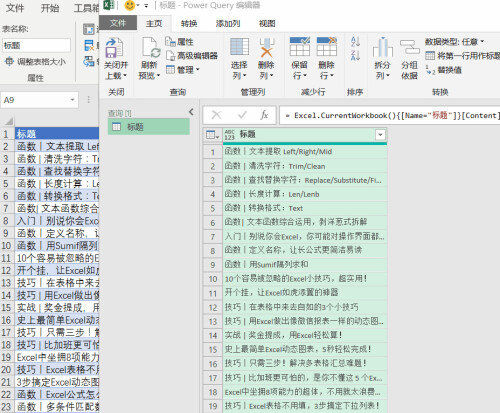500x413 pixels.
Task: Select row 4 cell 长度计算: Len/Lenb
Action: (x=305, y=194)
